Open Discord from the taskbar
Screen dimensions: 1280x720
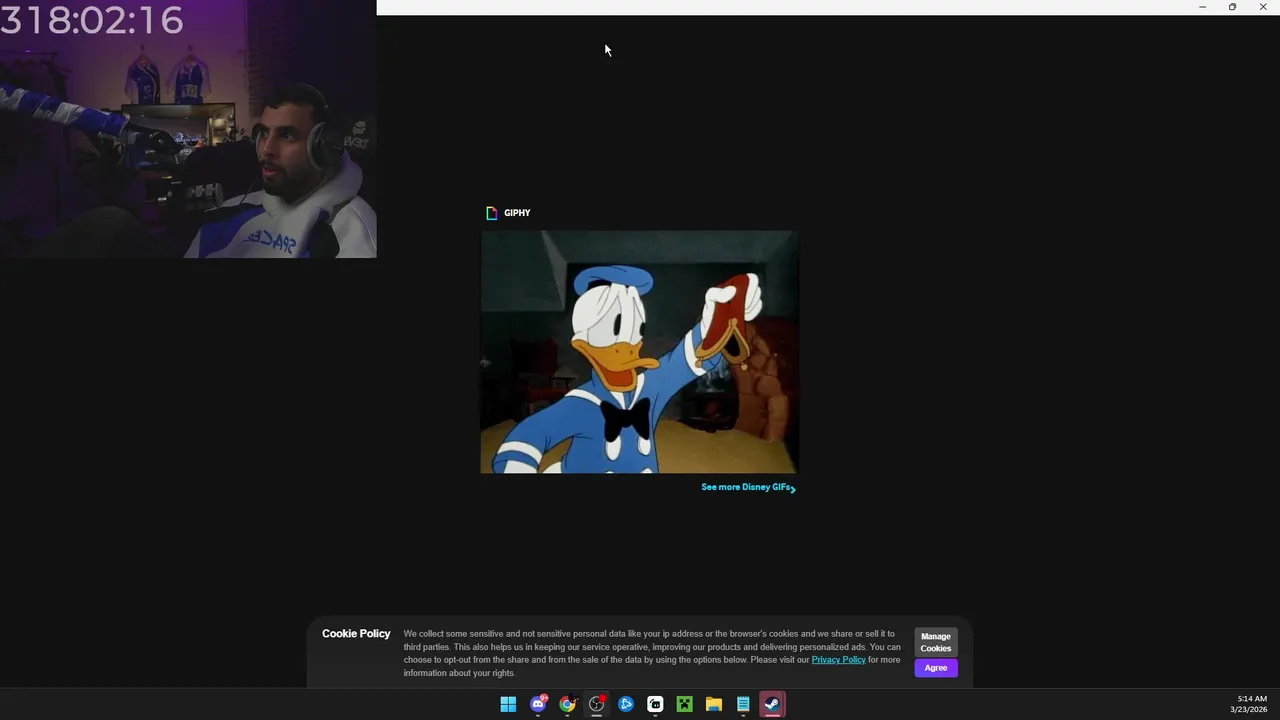[538, 704]
